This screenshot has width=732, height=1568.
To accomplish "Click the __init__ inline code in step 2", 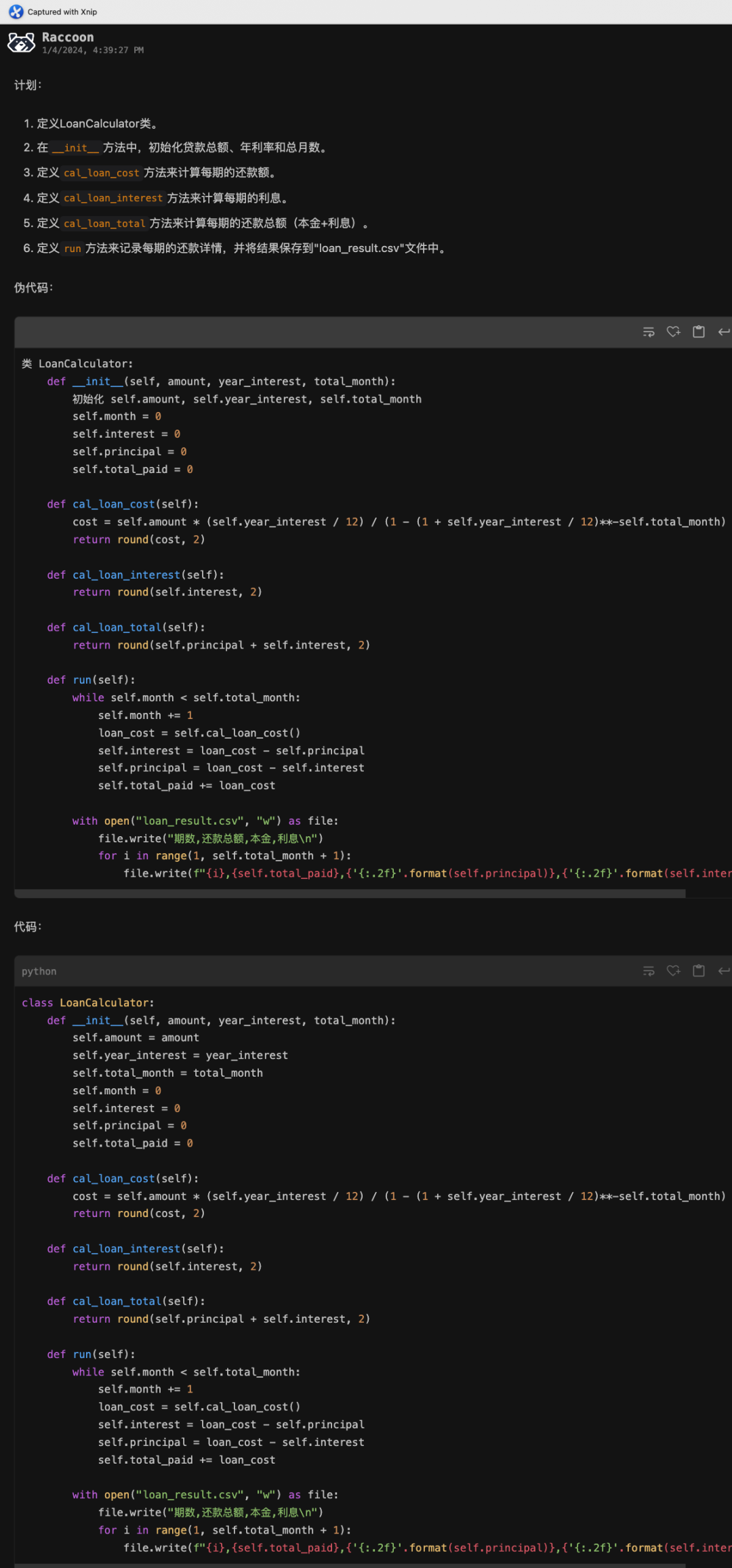I will 76,148.
